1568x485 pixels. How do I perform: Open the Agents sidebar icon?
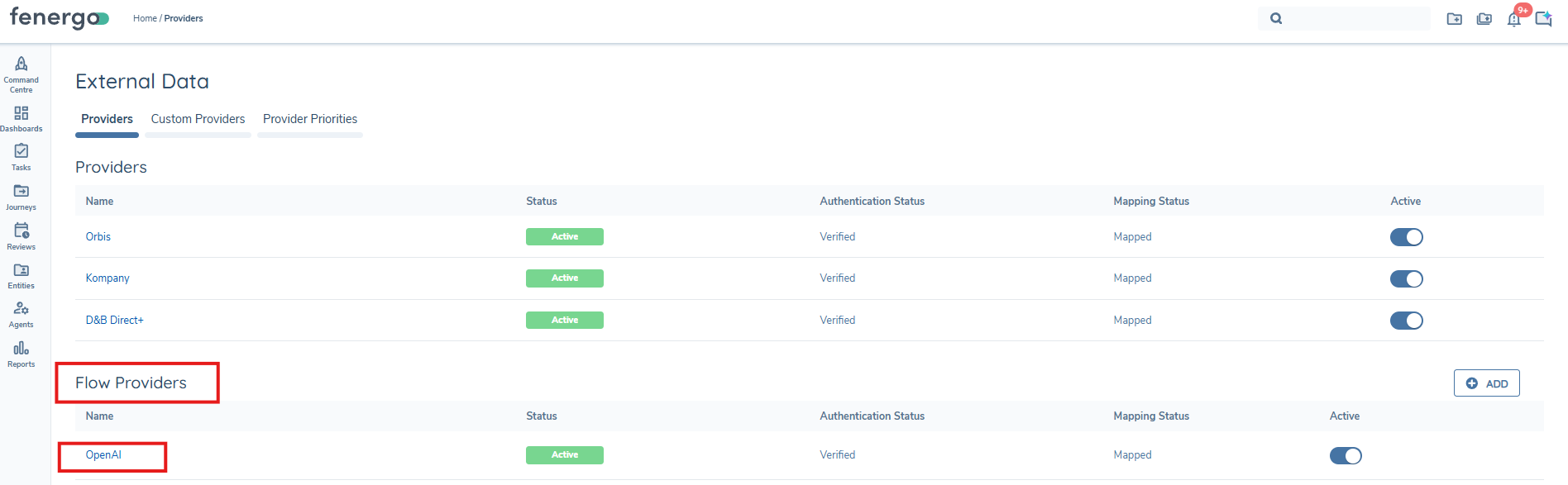coord(21,315)
